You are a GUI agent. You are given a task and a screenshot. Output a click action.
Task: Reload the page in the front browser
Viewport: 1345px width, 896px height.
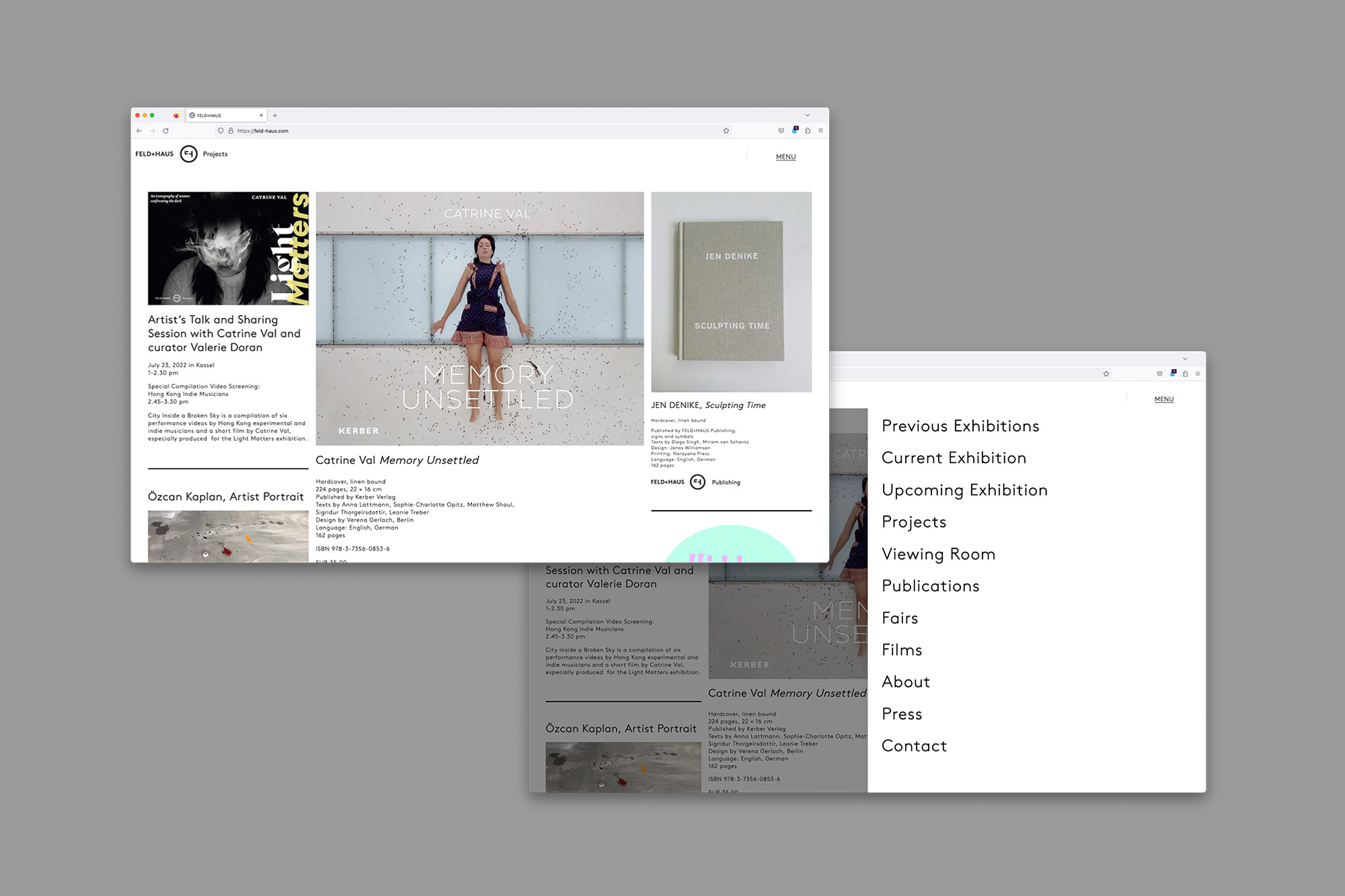165,131
